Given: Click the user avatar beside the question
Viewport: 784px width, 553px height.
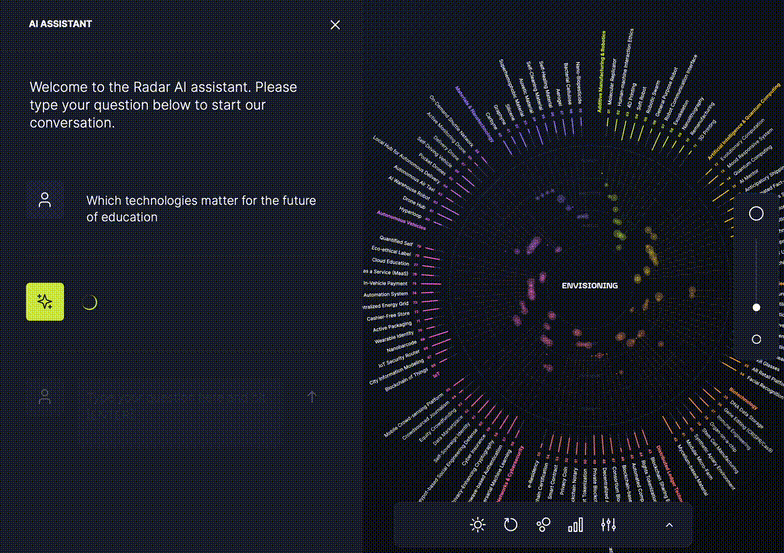Looking at the screenshot, I should [45, 200].
